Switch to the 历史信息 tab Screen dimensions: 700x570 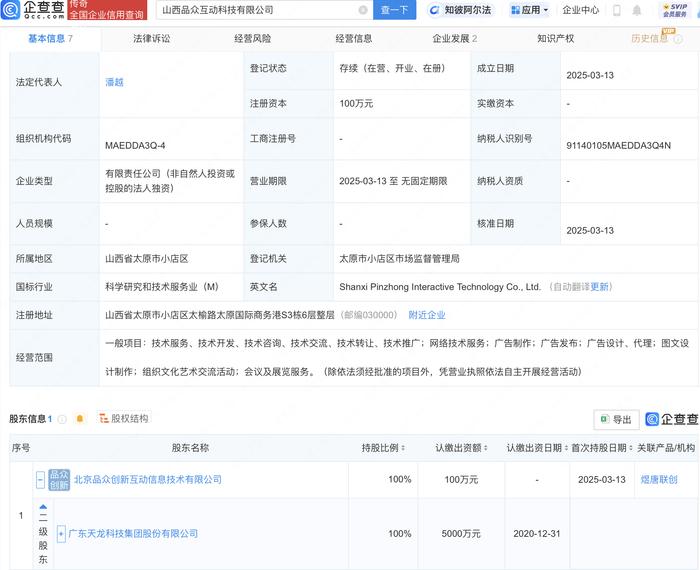(649, 39)
